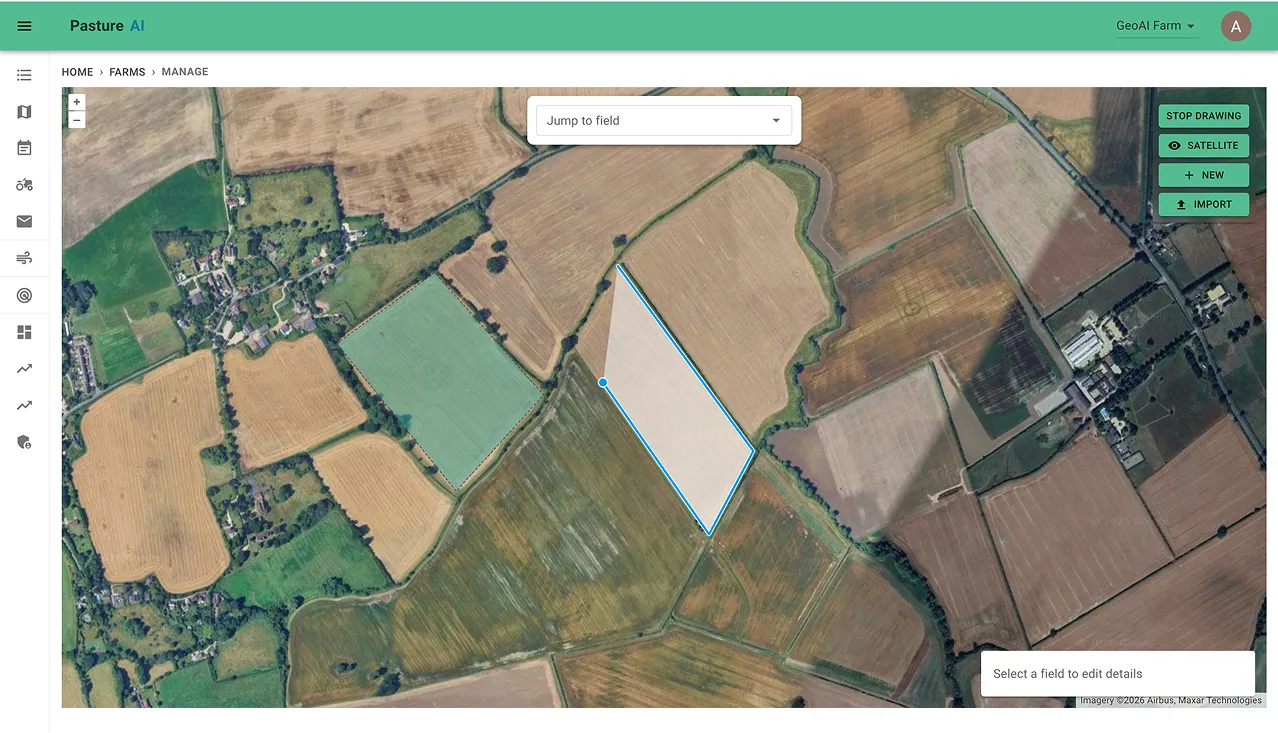1278x733 pixels.
Task: Click the Stop Drawing button
Action: click(x=1204, y=116)
